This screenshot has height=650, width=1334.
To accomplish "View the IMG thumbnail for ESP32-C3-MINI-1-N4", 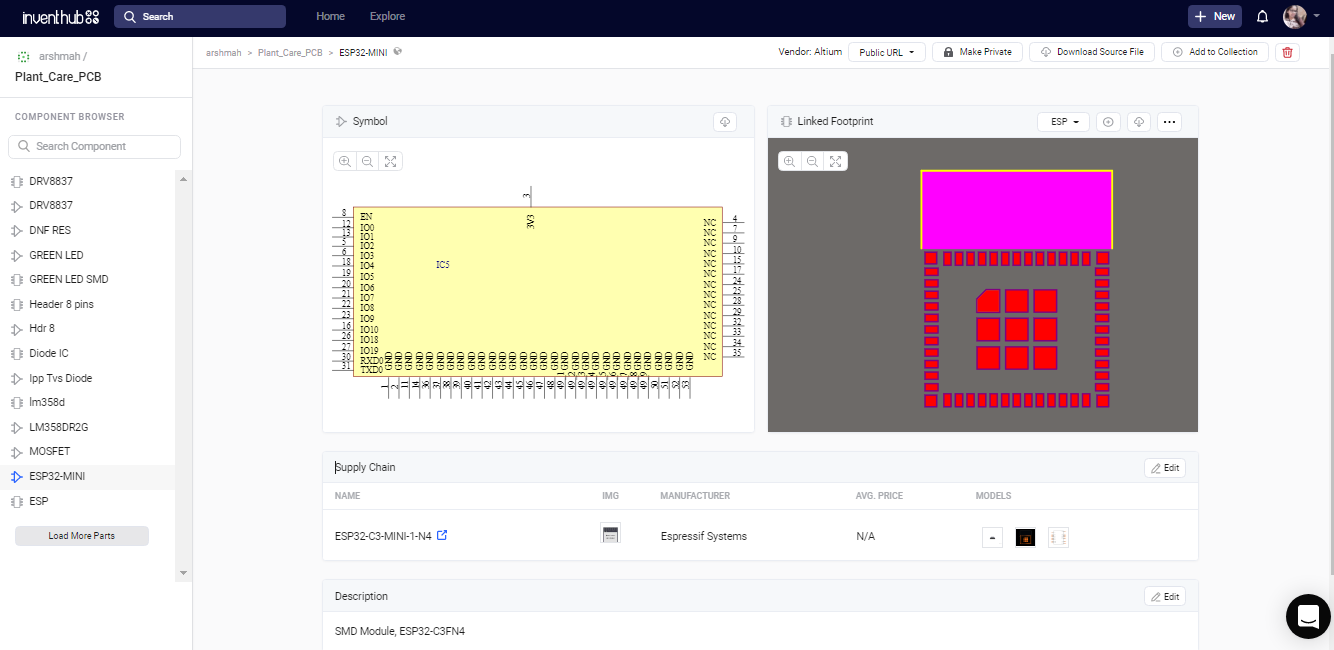I will (610, 534).
